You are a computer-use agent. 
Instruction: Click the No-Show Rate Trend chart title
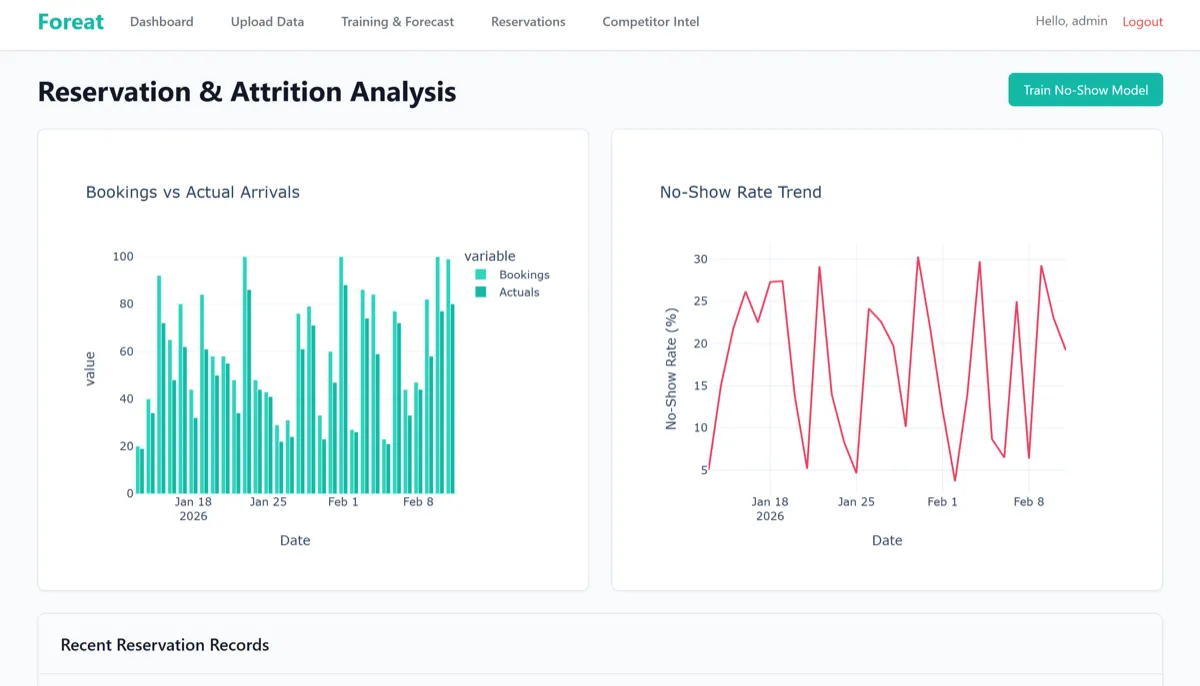coord(740,192)
